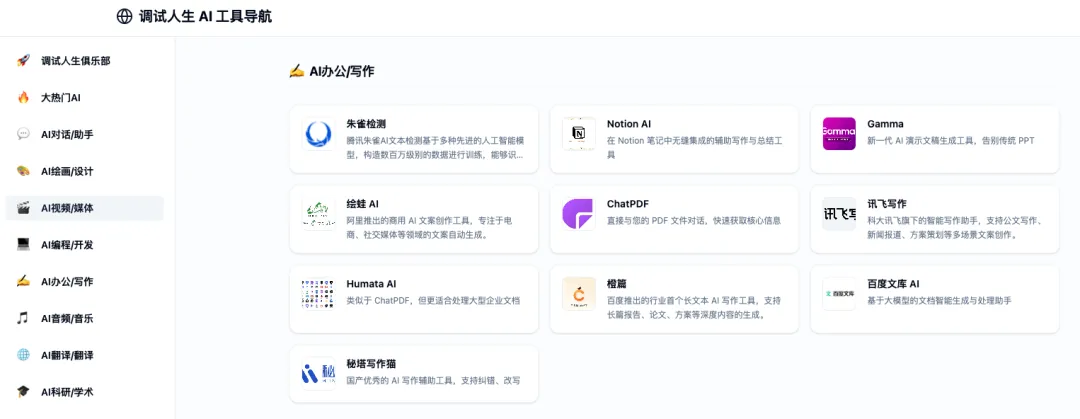Click description 百度推出的行业首个长文本

694,307
